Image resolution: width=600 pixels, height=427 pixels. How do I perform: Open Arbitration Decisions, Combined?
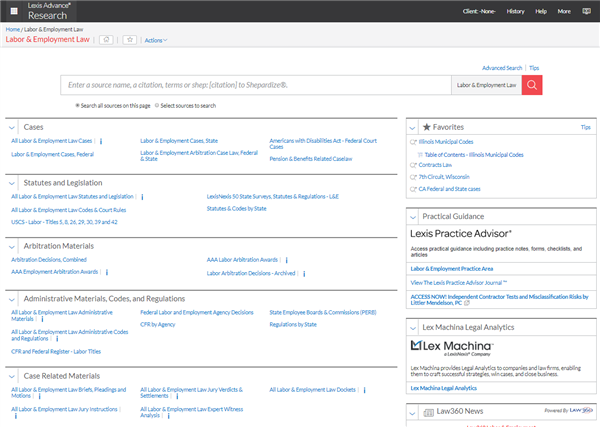coord(49,259)
